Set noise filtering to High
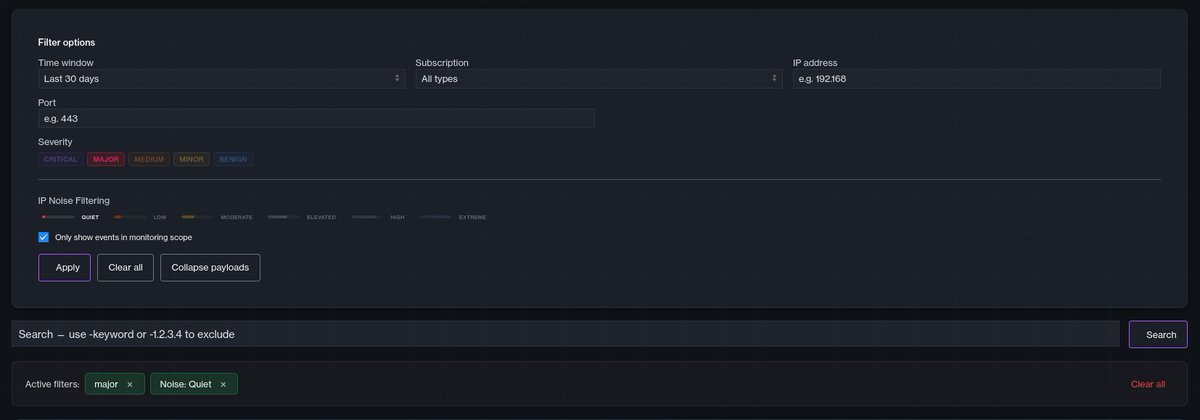Image resolution: width=1200 pixels, height=420 pixels. point(378,217)
